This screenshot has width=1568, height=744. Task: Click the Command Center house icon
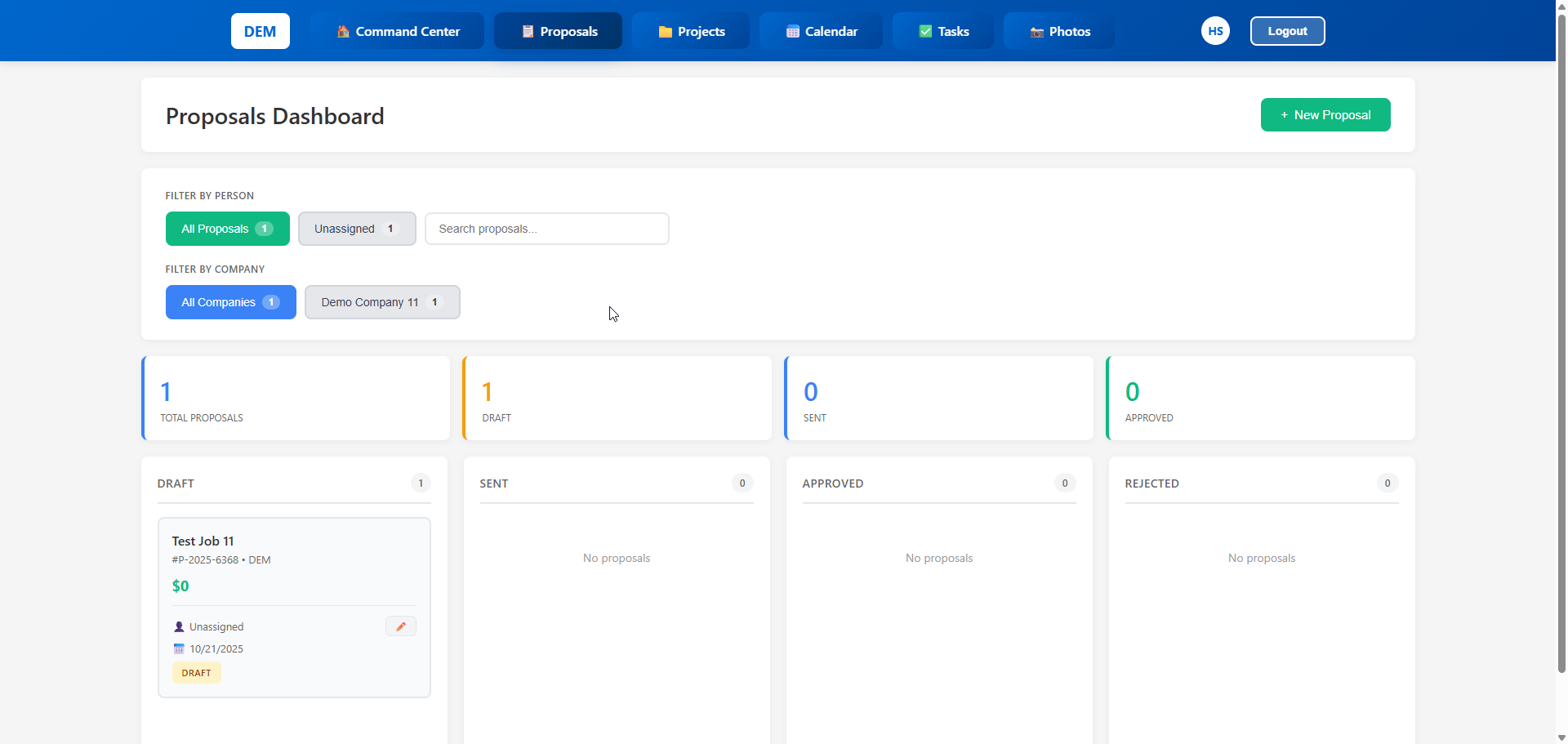tap(341, 31)
